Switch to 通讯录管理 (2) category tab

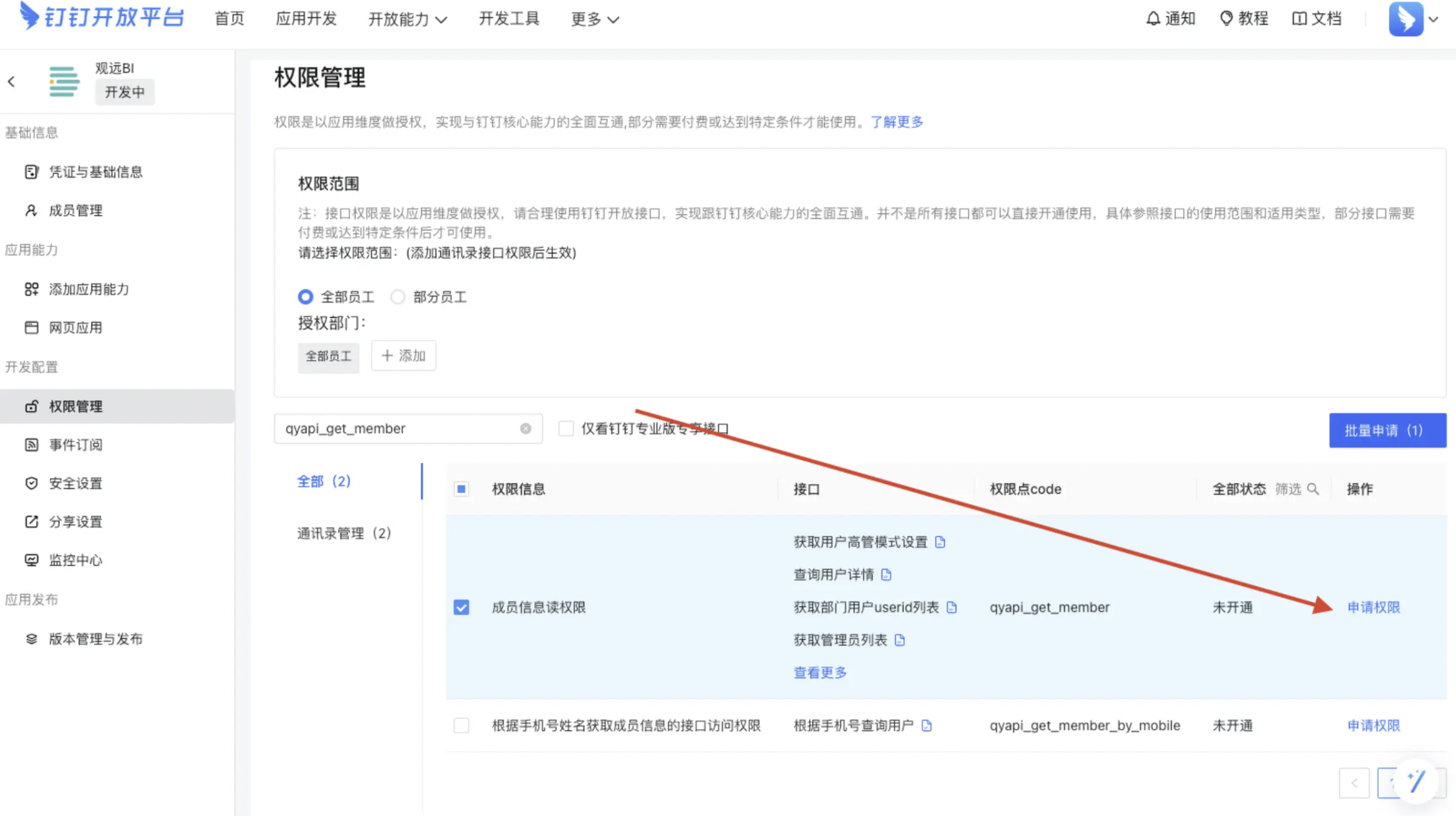(344, 533)
